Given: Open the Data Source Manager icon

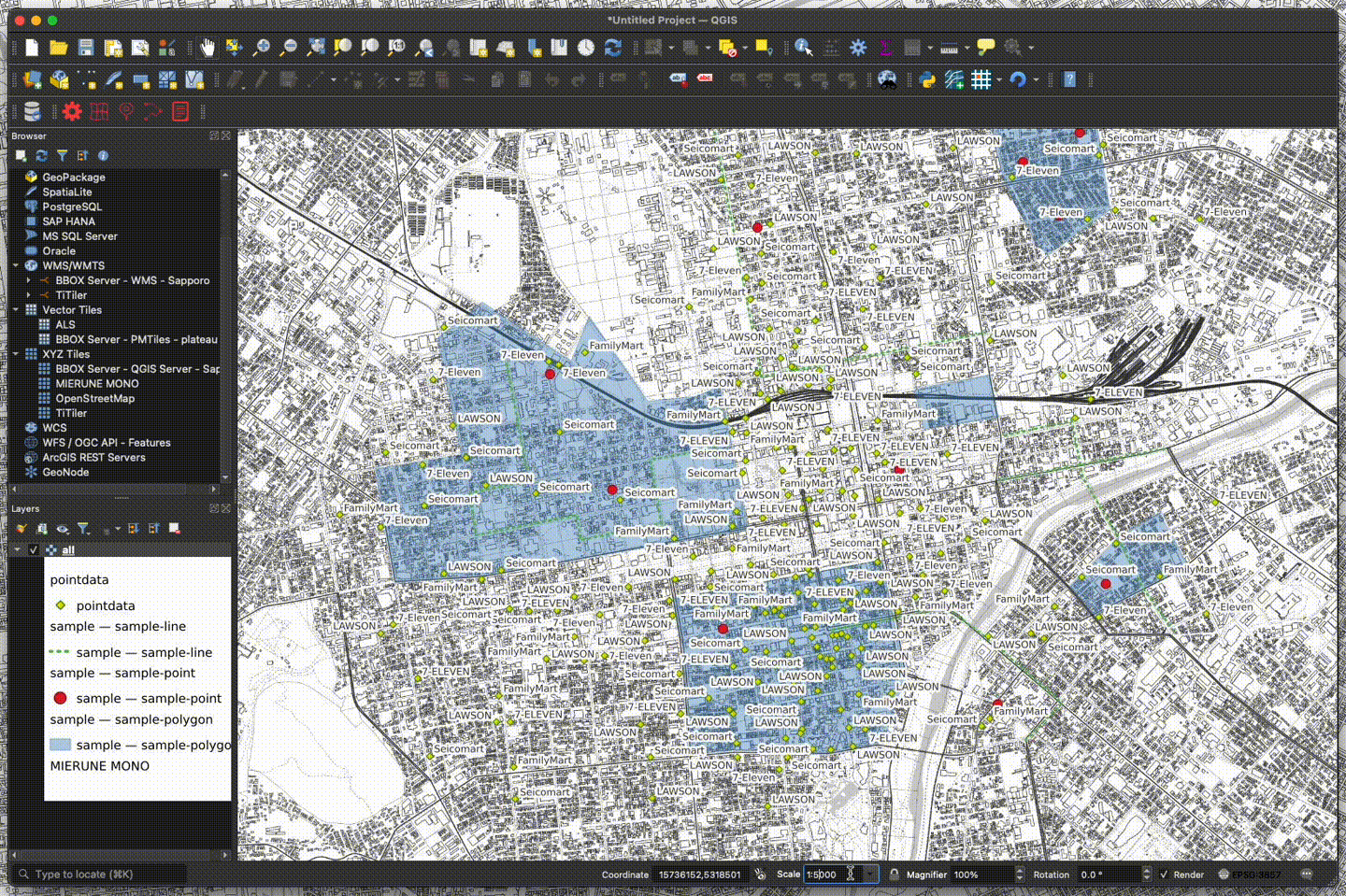Looking at the screenshot, I should [33, 80].
